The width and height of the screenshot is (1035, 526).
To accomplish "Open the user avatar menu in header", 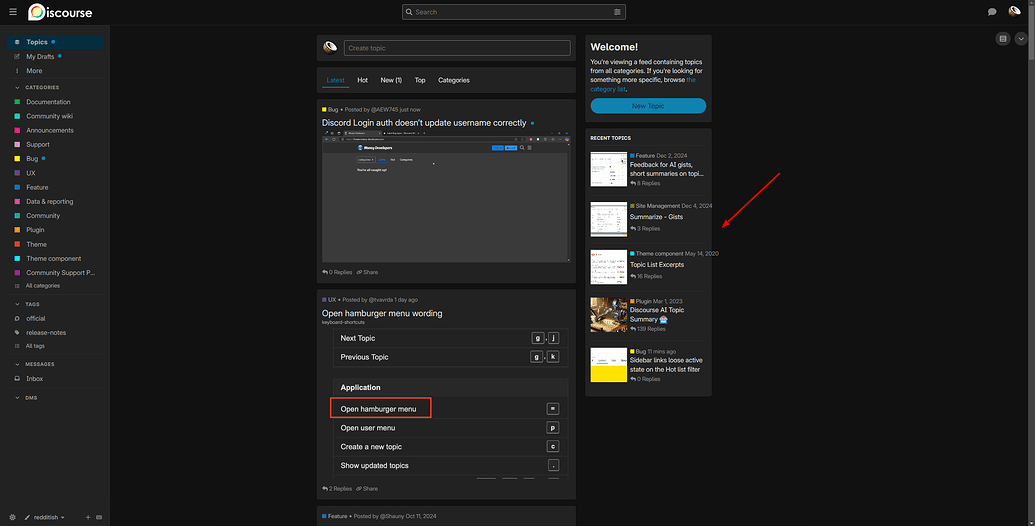I will [1014, 12].
